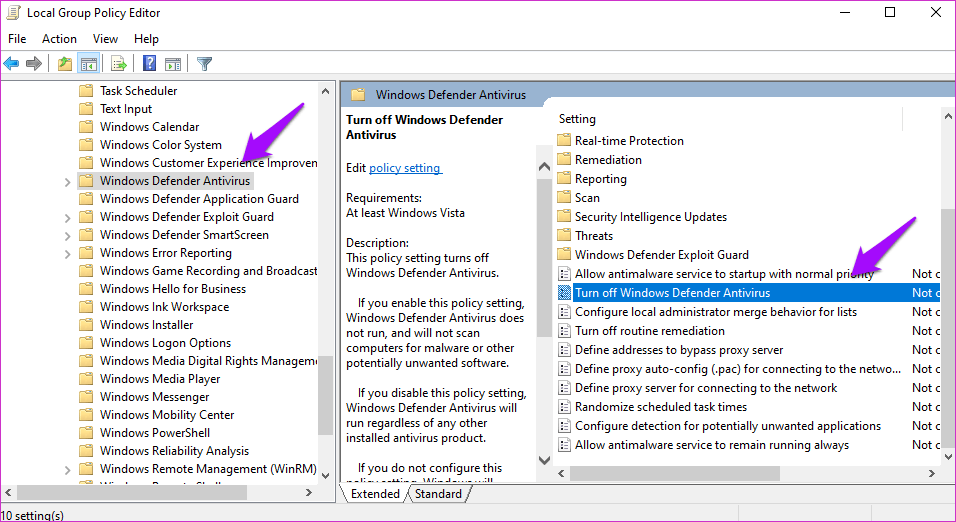Click policy icon beside Define addresses to bypass proxy
Screen dimensions: 956x522
[565, 350]
